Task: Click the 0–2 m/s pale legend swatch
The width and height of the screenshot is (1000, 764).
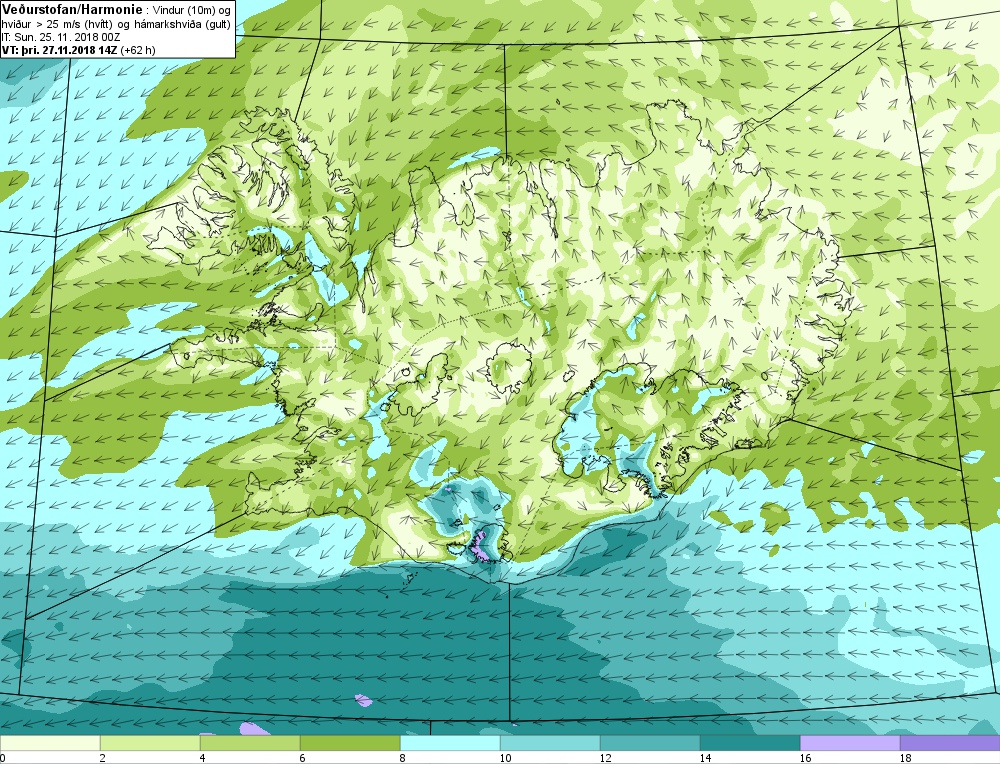Action: (x=50, y=743)
